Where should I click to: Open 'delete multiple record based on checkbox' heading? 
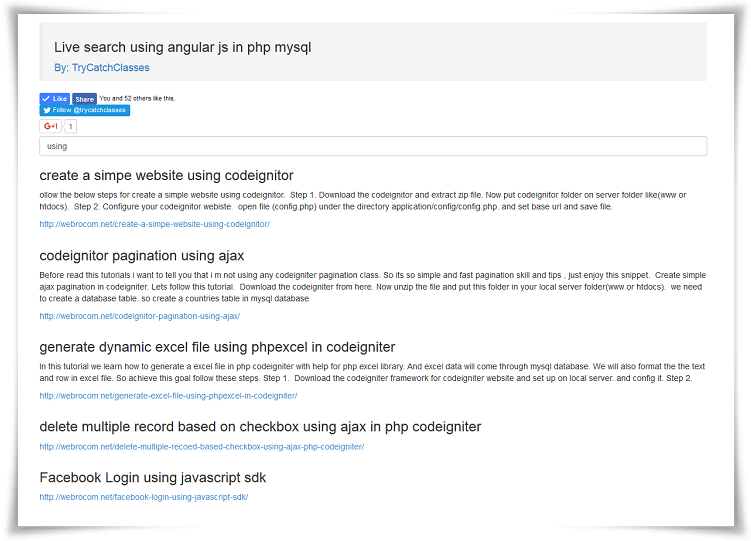(x=260, y=427)
